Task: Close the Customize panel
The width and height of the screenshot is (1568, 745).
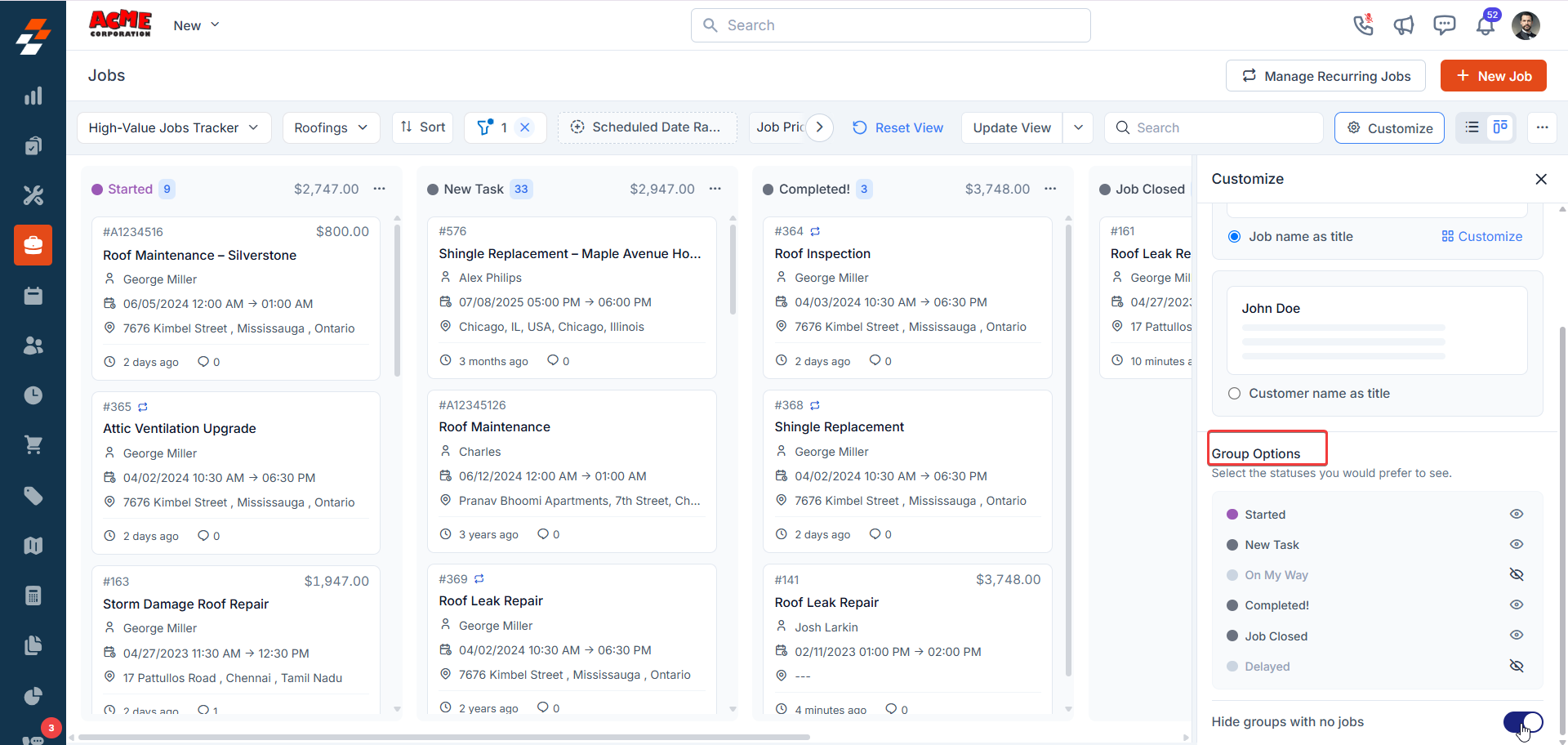Action: click(x=1541, y=179)
